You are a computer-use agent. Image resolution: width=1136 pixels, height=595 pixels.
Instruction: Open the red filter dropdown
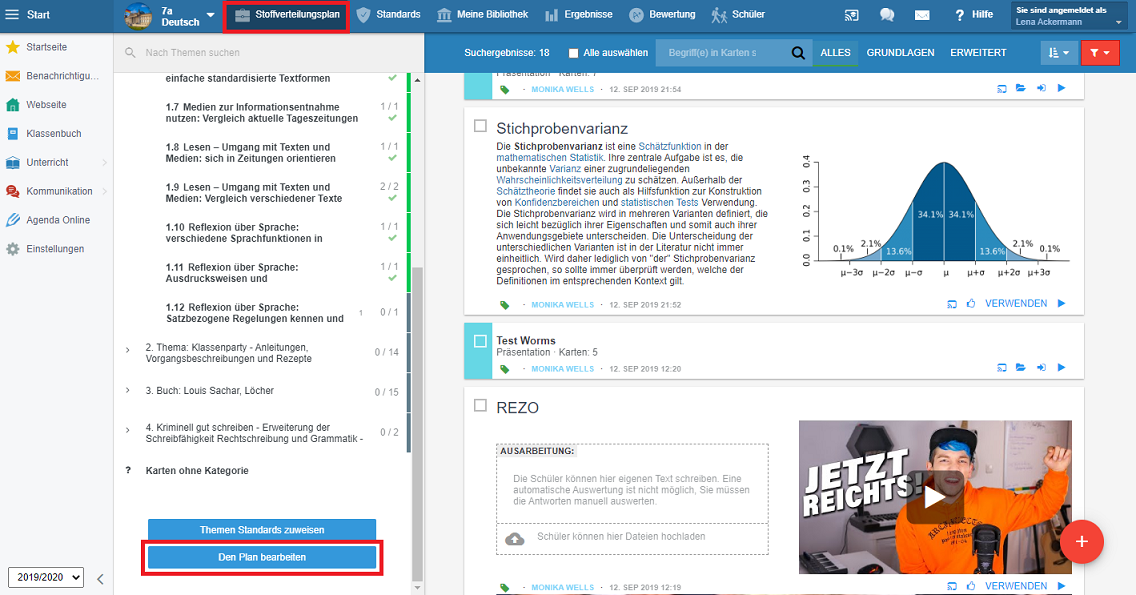[1100, 53]
